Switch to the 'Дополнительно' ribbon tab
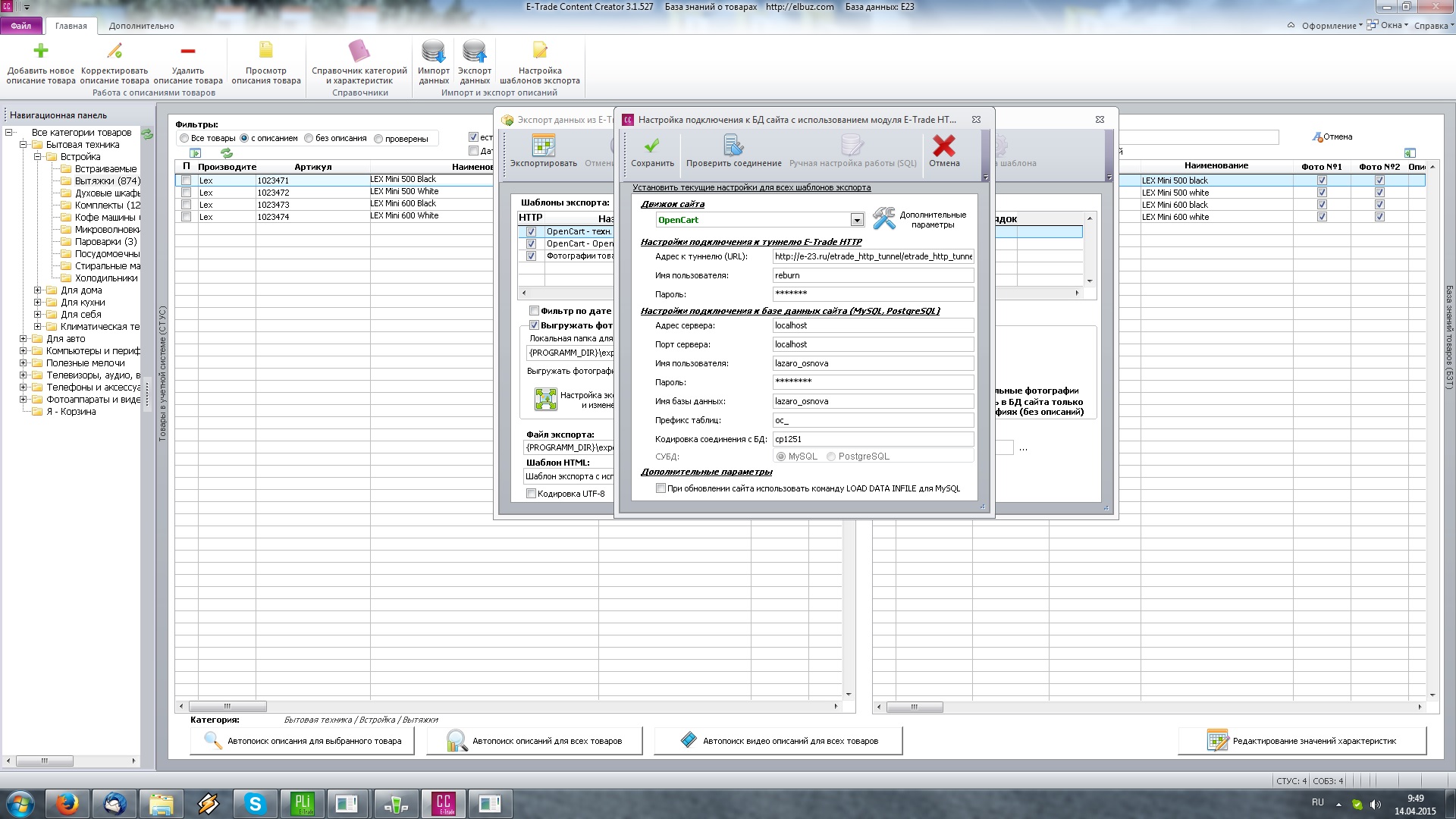This screenshot has height=819, width=1456. pyautogui.click(x=142, y=26)
